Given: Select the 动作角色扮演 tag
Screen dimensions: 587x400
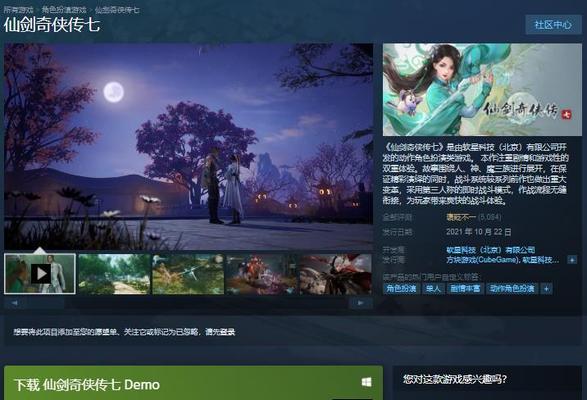Looking at the screenshot, I should [512, 288].
